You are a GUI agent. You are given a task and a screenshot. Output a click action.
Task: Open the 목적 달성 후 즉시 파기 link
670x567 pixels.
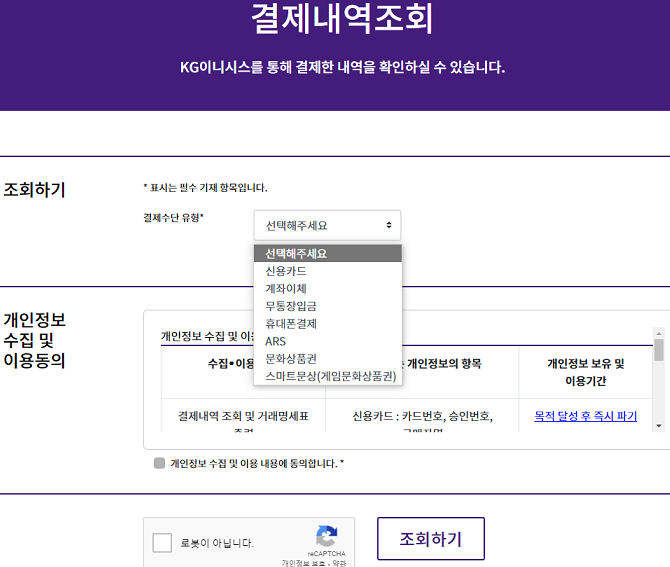pos(585,416)
